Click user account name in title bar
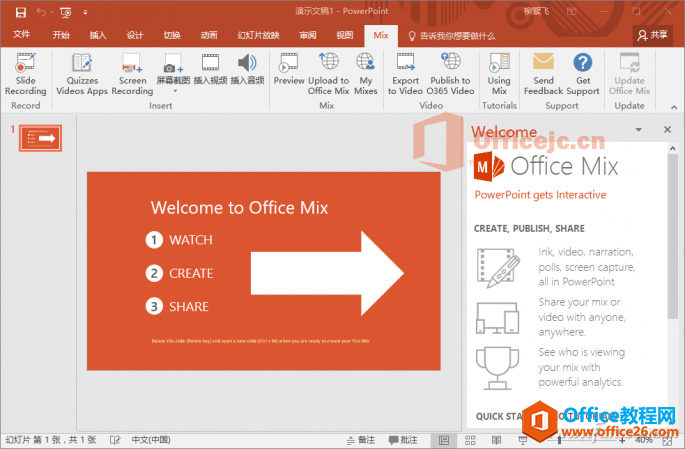Viewport: 685px width, 449px height. coord(536,11)
